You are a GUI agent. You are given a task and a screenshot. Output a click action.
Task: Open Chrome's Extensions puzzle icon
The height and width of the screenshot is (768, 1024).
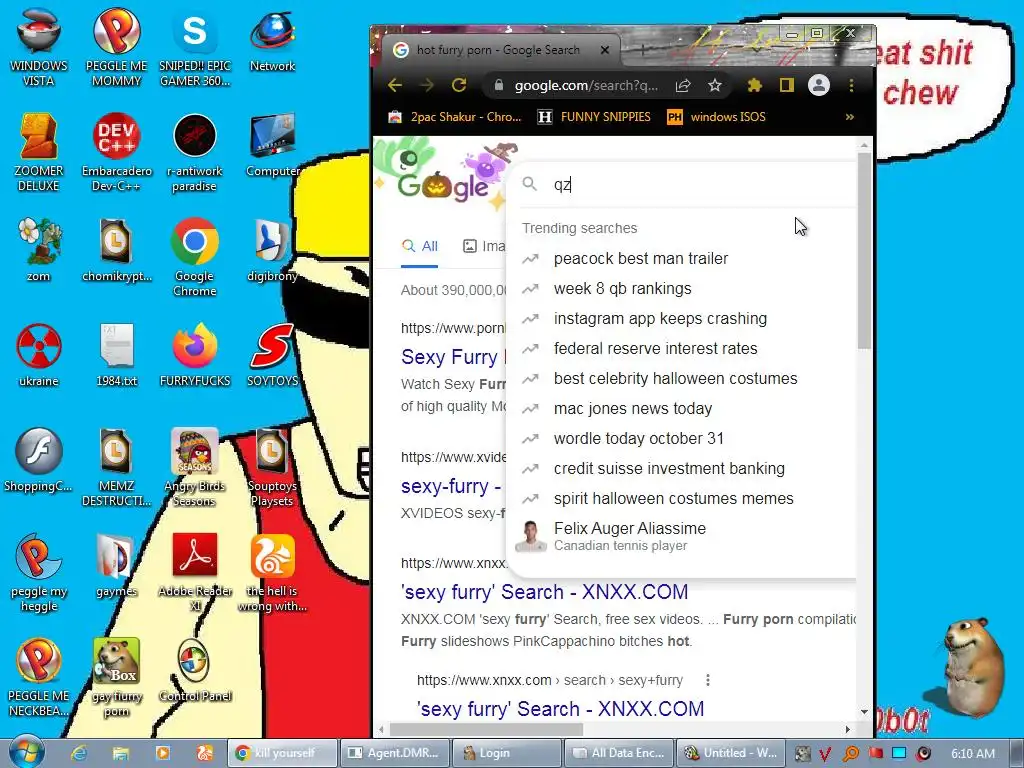point(755,85)
